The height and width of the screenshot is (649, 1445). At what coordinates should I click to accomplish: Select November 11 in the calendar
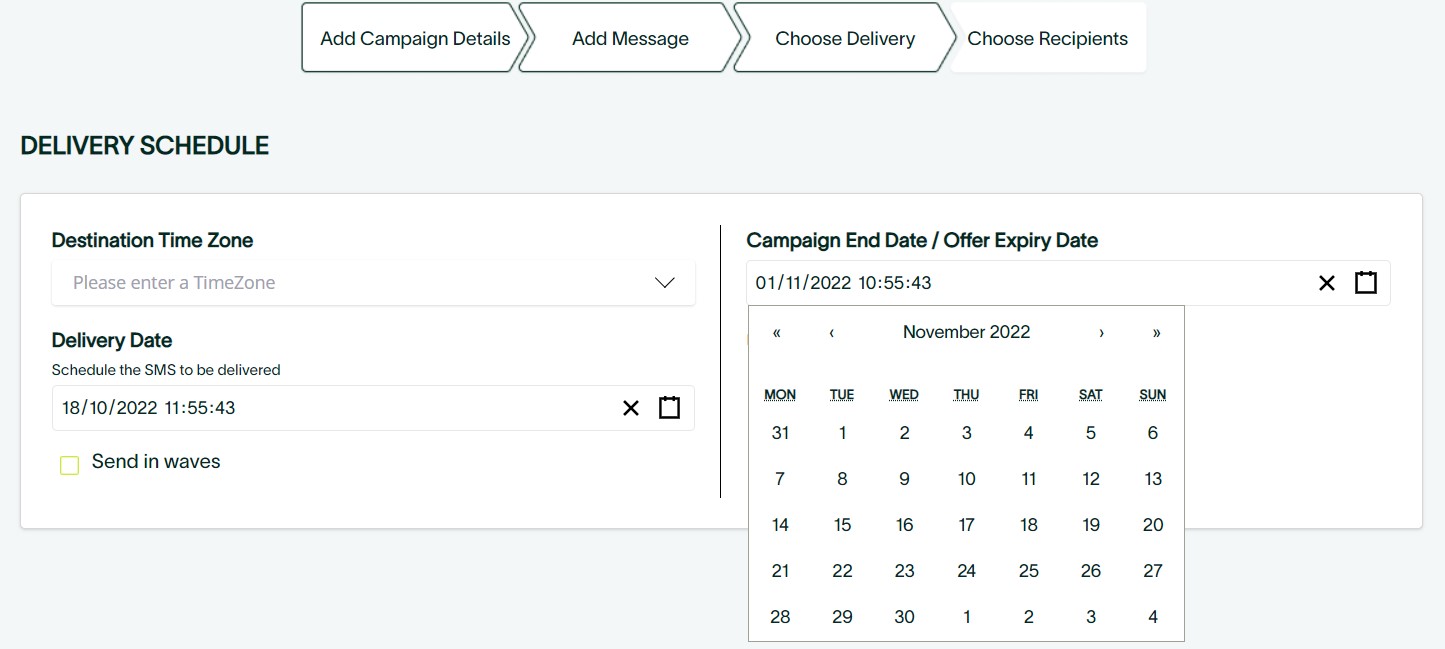pos(1029,479)
